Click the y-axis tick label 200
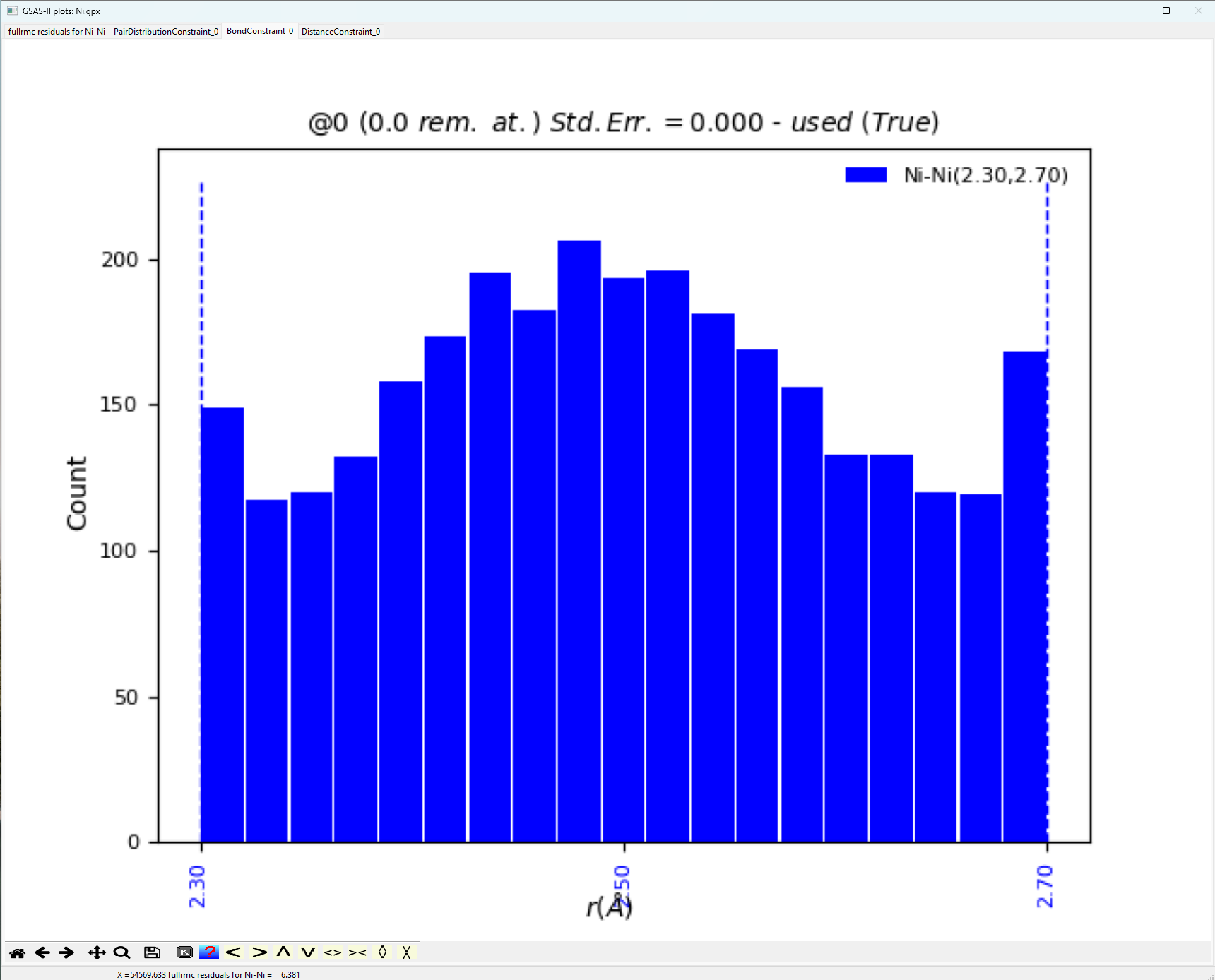This screenshot has height=980, width=1215. tap(119, 260)
